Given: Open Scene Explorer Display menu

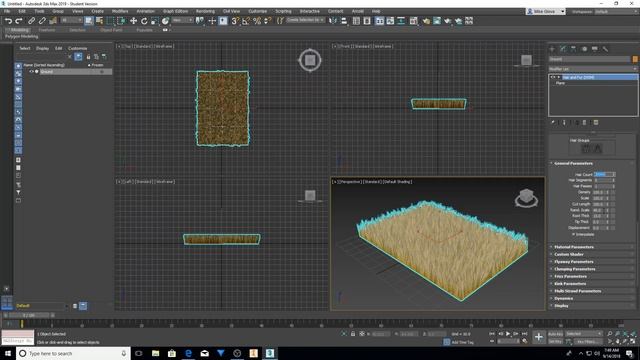Looking at the screenshot, I should click(42, 48).
